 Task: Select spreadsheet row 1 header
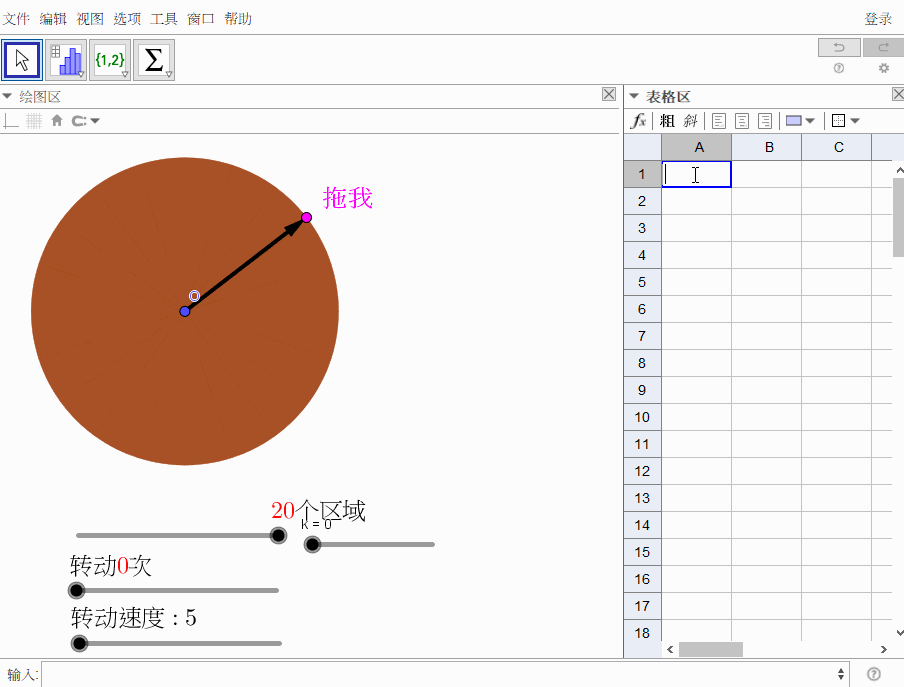pos(642,174)
